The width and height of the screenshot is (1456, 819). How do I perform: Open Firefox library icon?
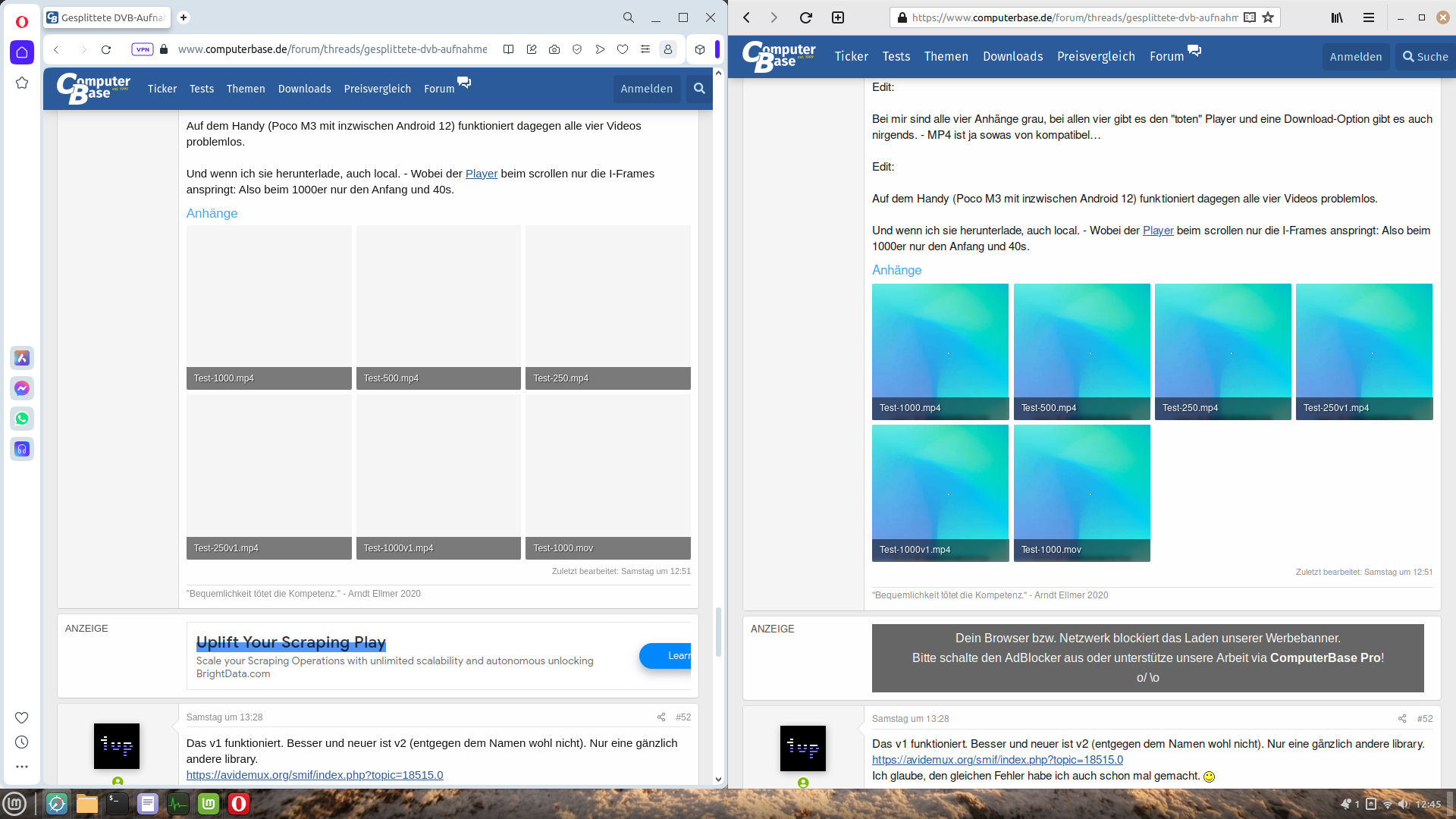(x=1337, y=17)
